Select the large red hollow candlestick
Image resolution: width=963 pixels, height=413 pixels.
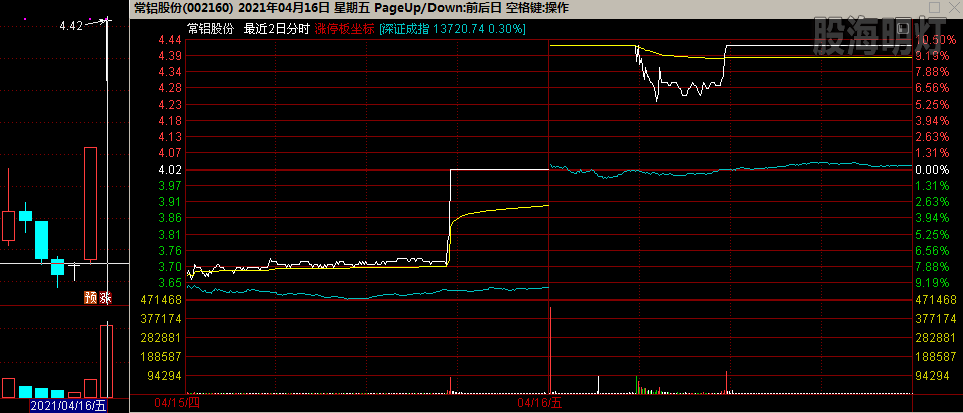point(90,204)
